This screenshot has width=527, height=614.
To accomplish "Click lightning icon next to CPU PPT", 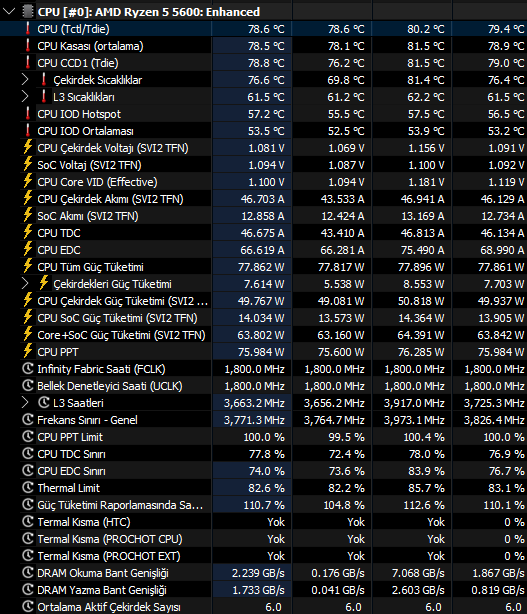I will coord(27,352).
